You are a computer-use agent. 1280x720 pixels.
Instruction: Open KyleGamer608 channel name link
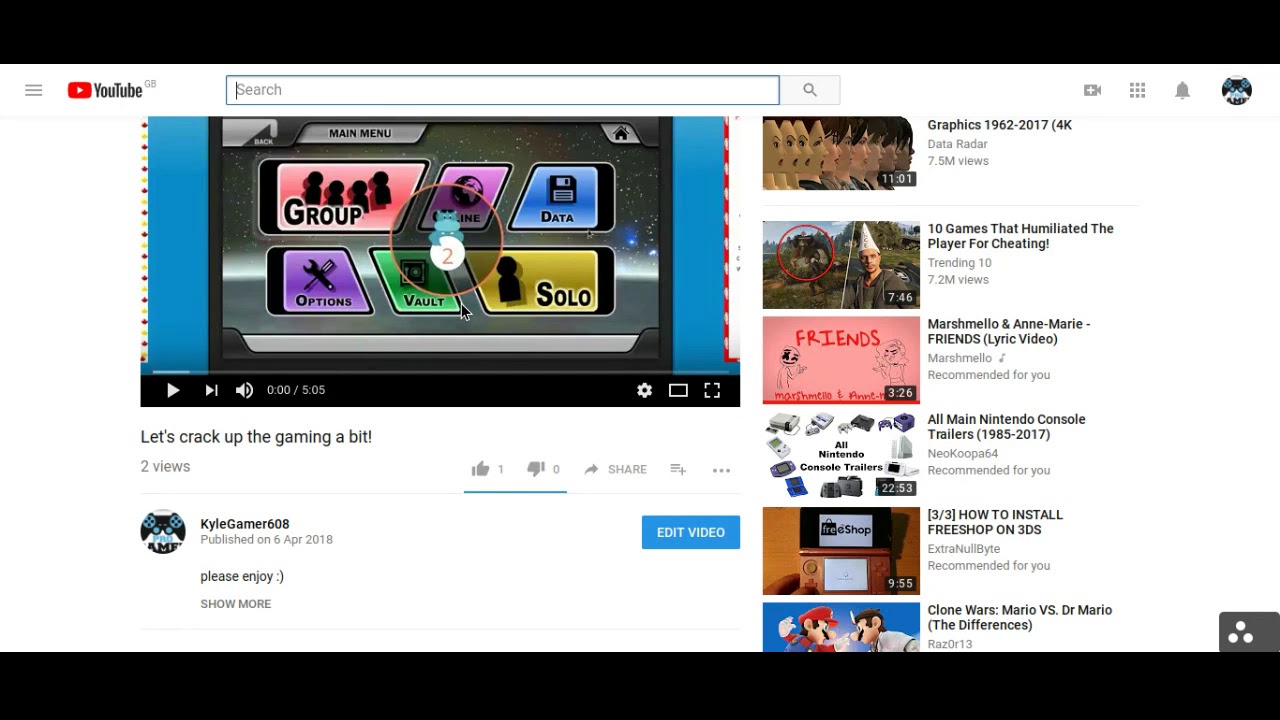(245, 524)
